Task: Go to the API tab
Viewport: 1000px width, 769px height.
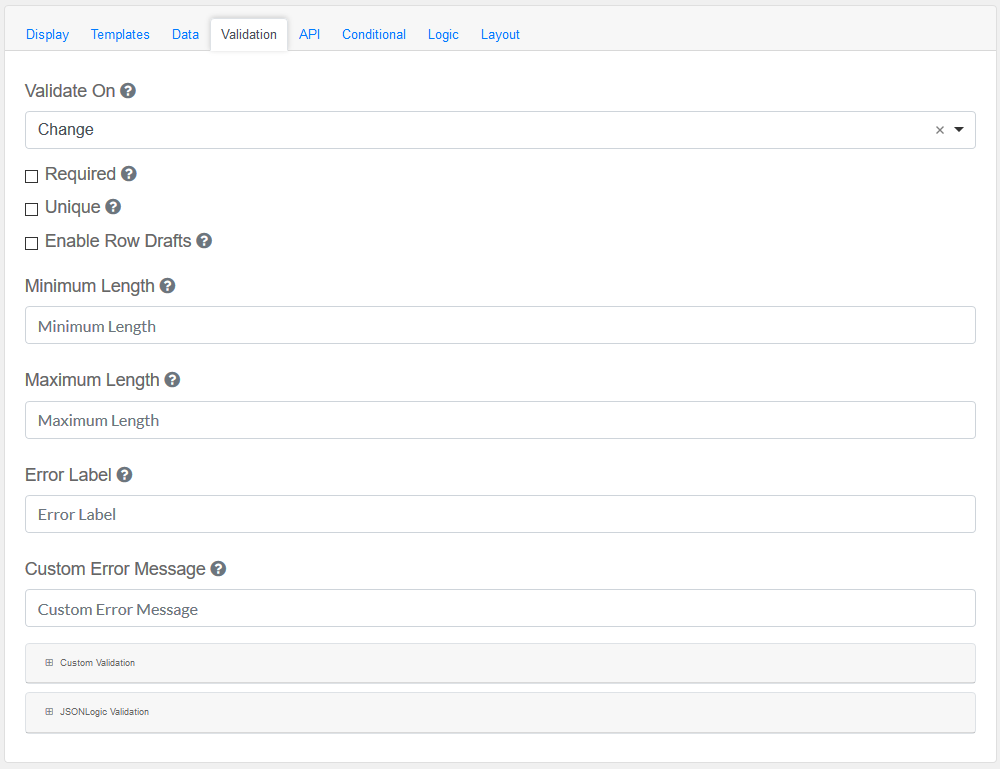Action: pyautogui.click(x=310, y=34)
